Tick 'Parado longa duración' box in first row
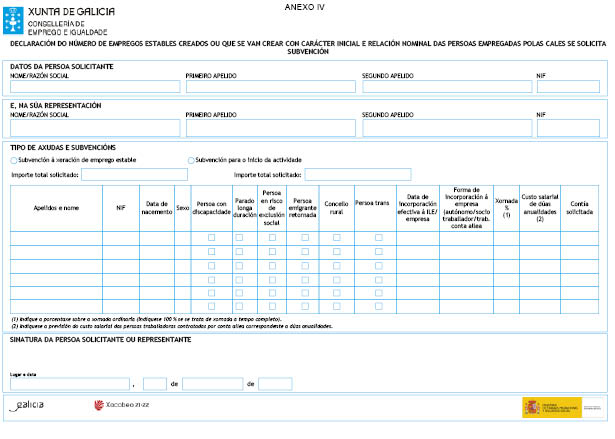The image size is (615, 439). [x=240, y=237]
